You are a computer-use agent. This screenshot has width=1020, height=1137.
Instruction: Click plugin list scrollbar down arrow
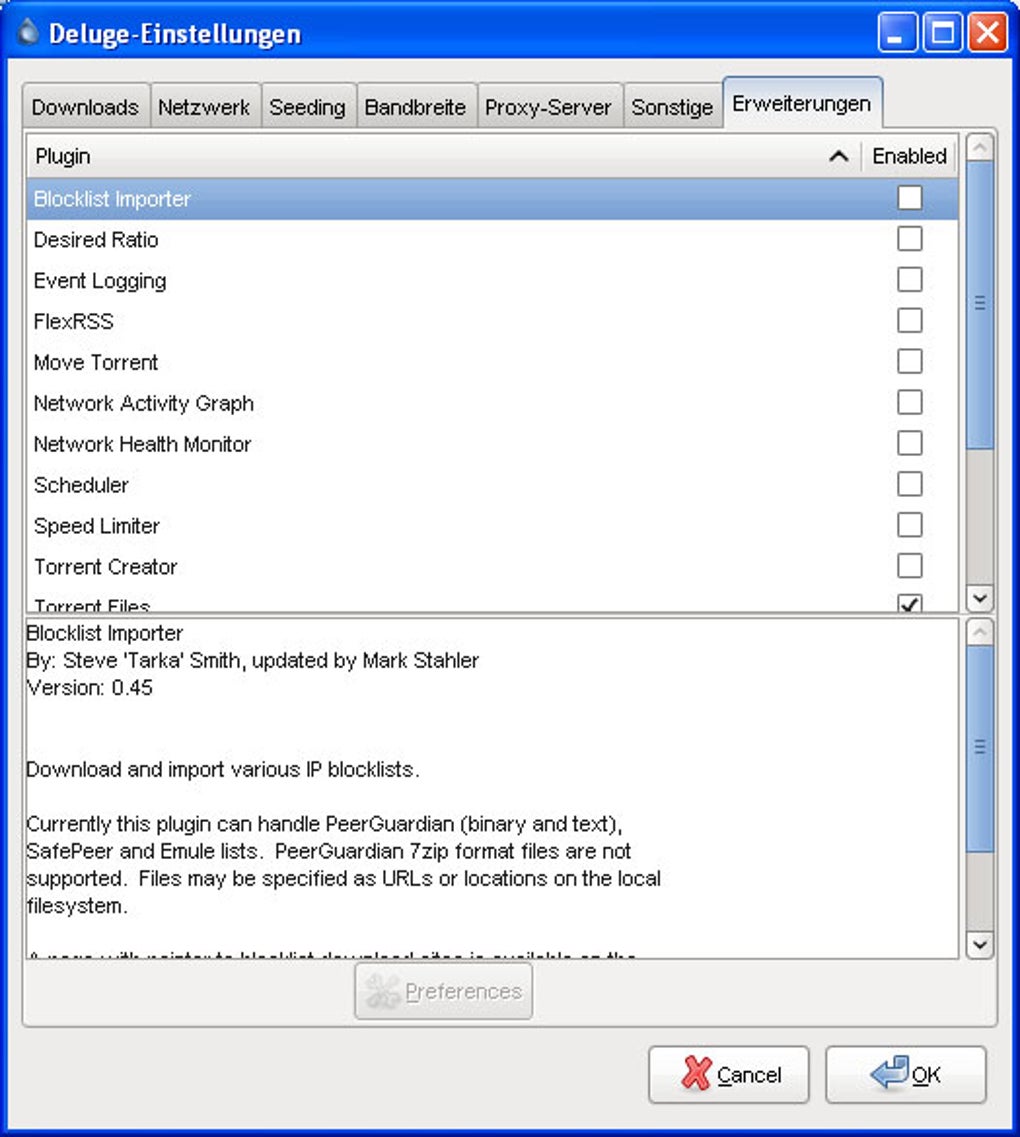pos(980,598)
